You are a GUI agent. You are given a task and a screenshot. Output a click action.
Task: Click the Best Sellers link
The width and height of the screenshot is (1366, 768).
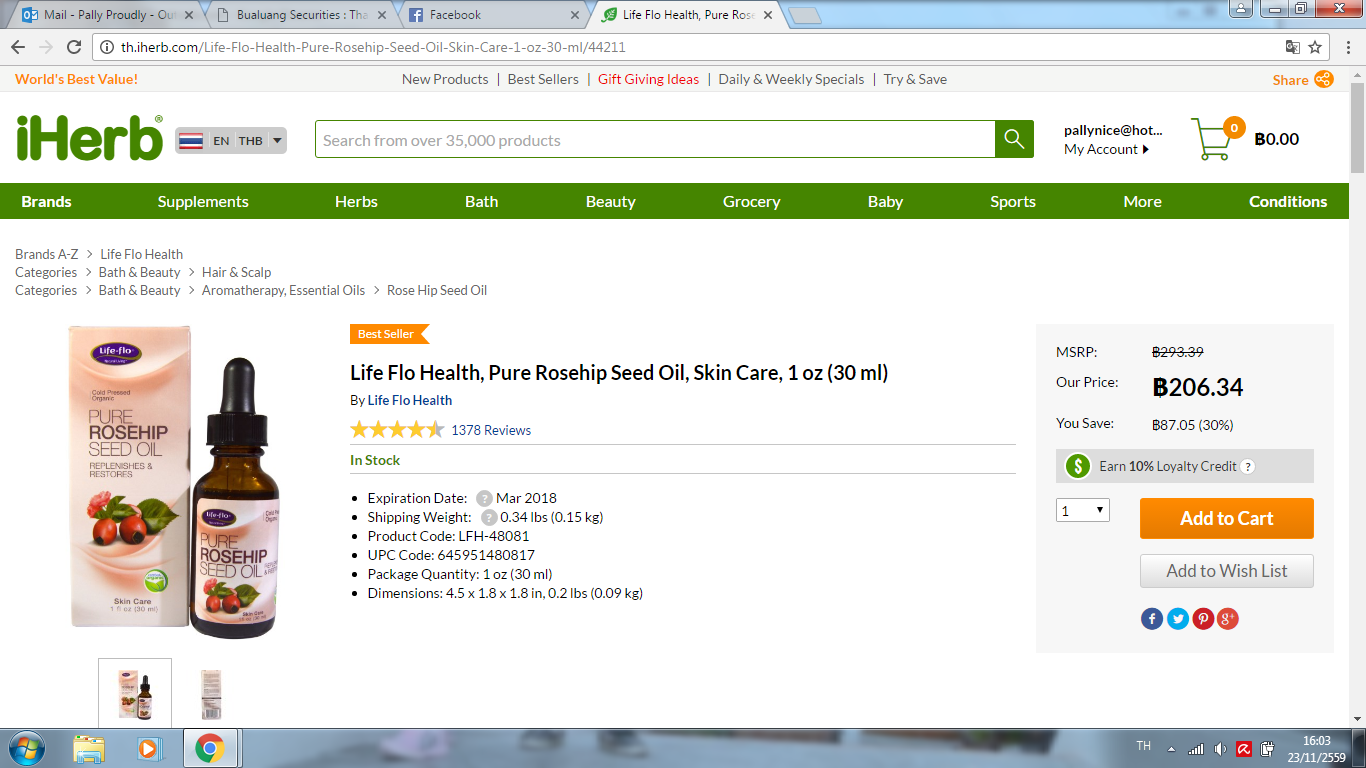(543, 79)
